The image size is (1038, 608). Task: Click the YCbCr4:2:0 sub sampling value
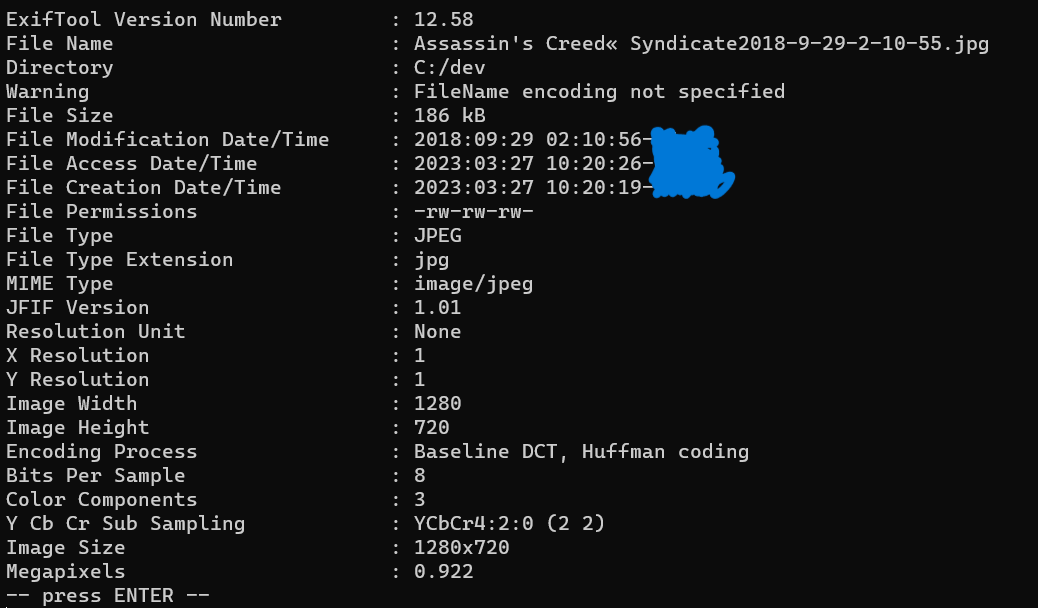click(510, 524)
